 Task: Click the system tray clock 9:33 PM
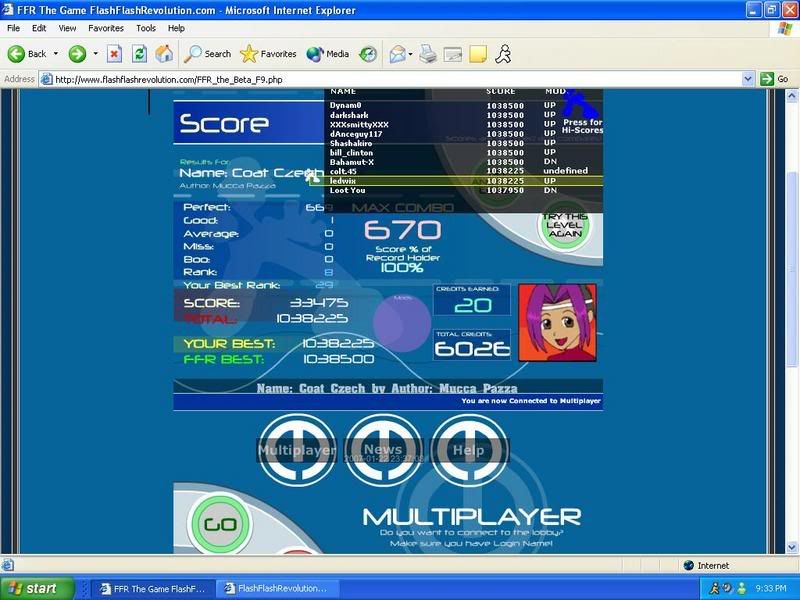771,588
